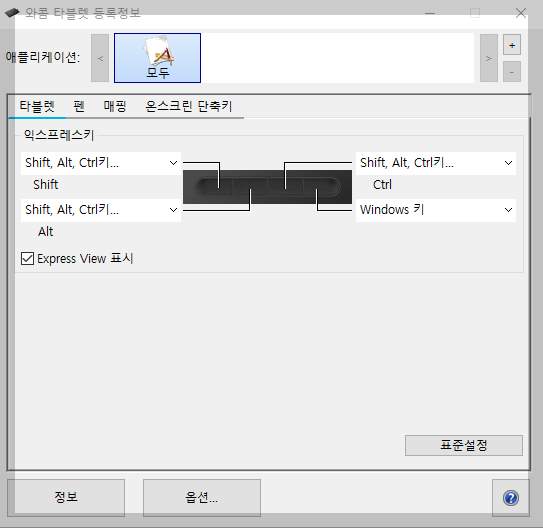Close the Wacom tablet properties window
This screenshot has height=528, width=543.
point(520,13)
